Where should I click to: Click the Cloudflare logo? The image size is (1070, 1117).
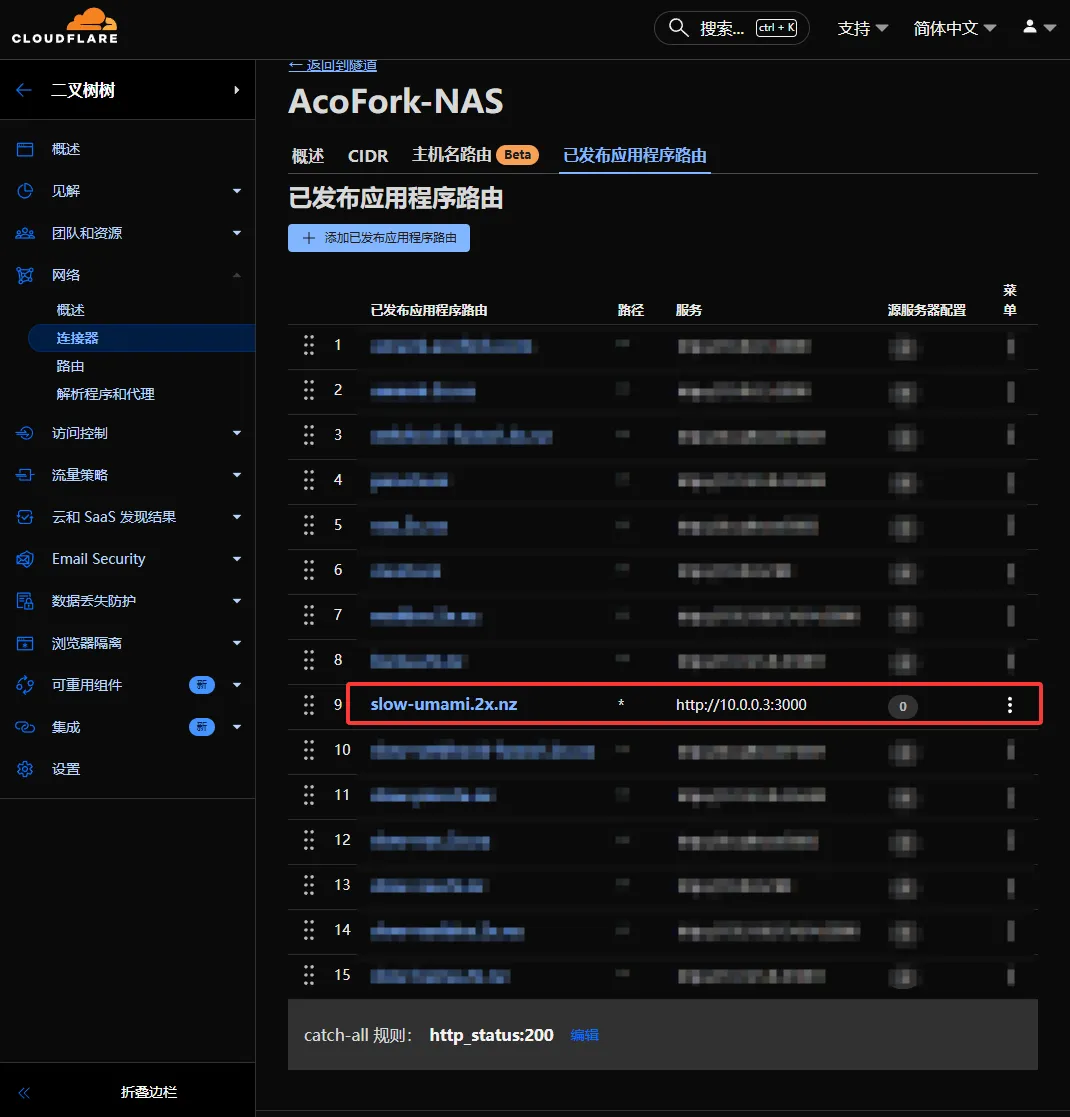click(x=65, y=26)
